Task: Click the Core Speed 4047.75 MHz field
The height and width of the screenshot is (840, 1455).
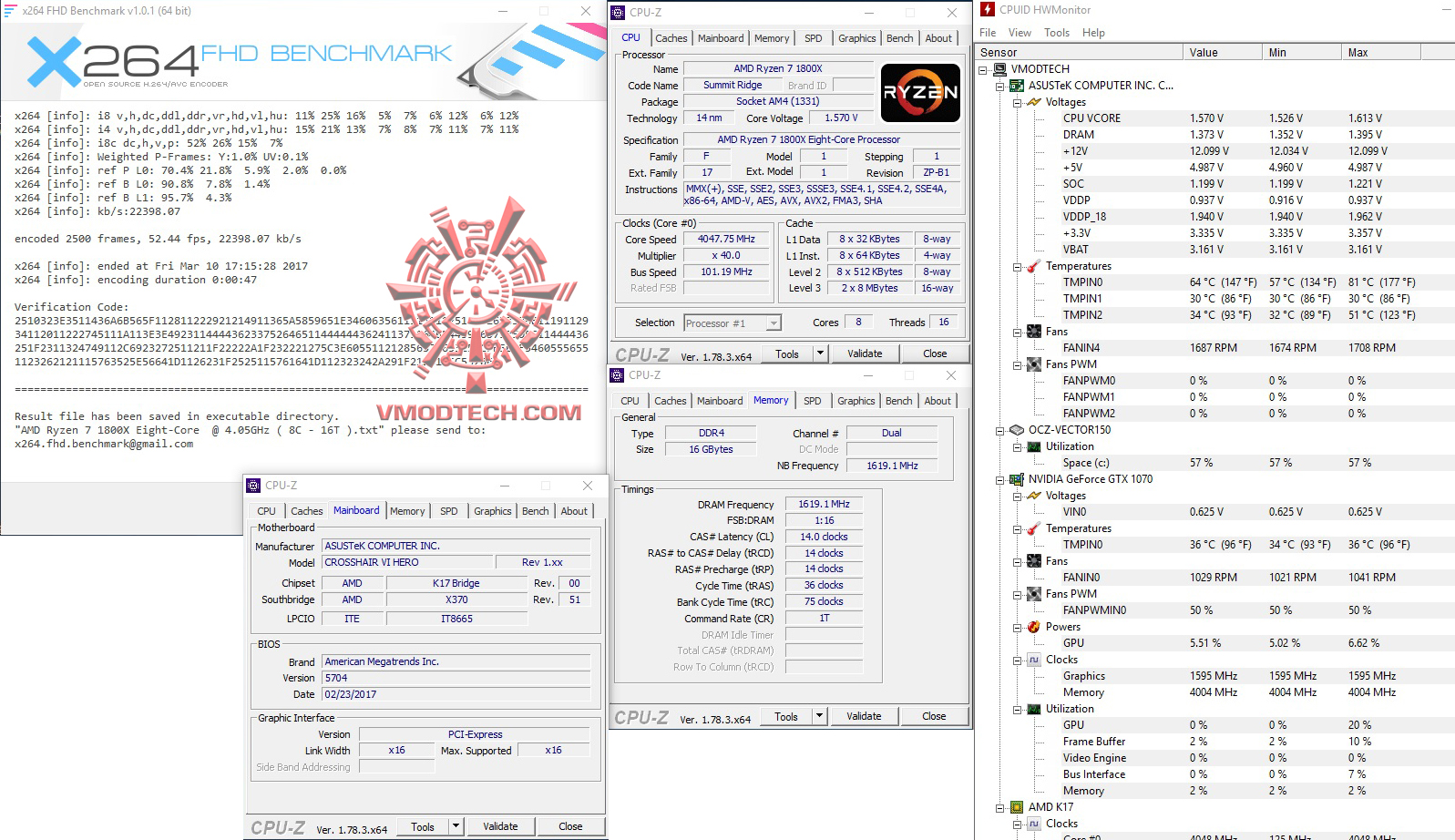Action: [x=726, y=240]
